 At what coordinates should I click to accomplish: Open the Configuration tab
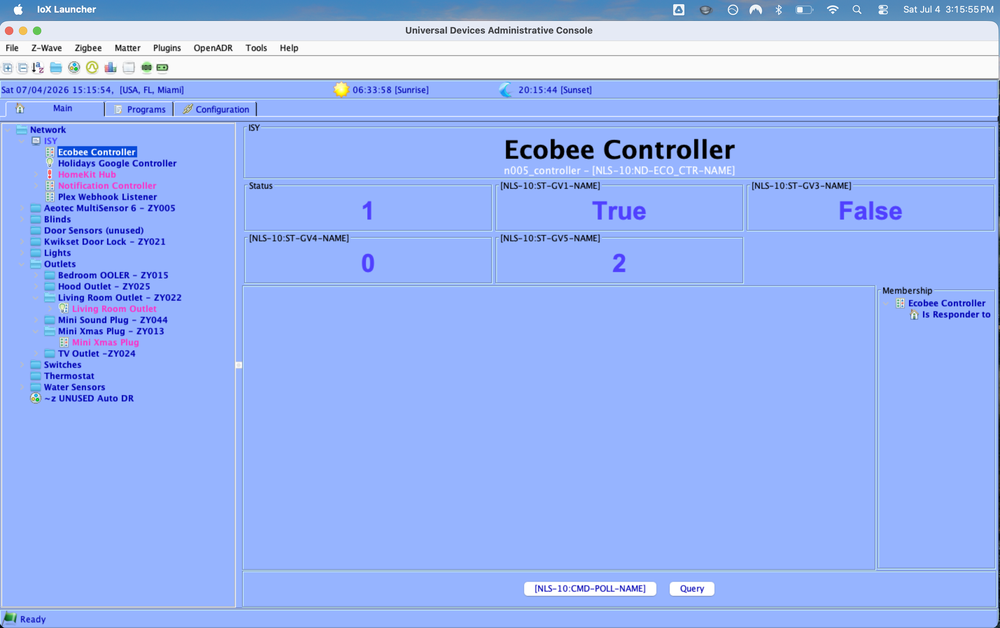tap(216, 110)
